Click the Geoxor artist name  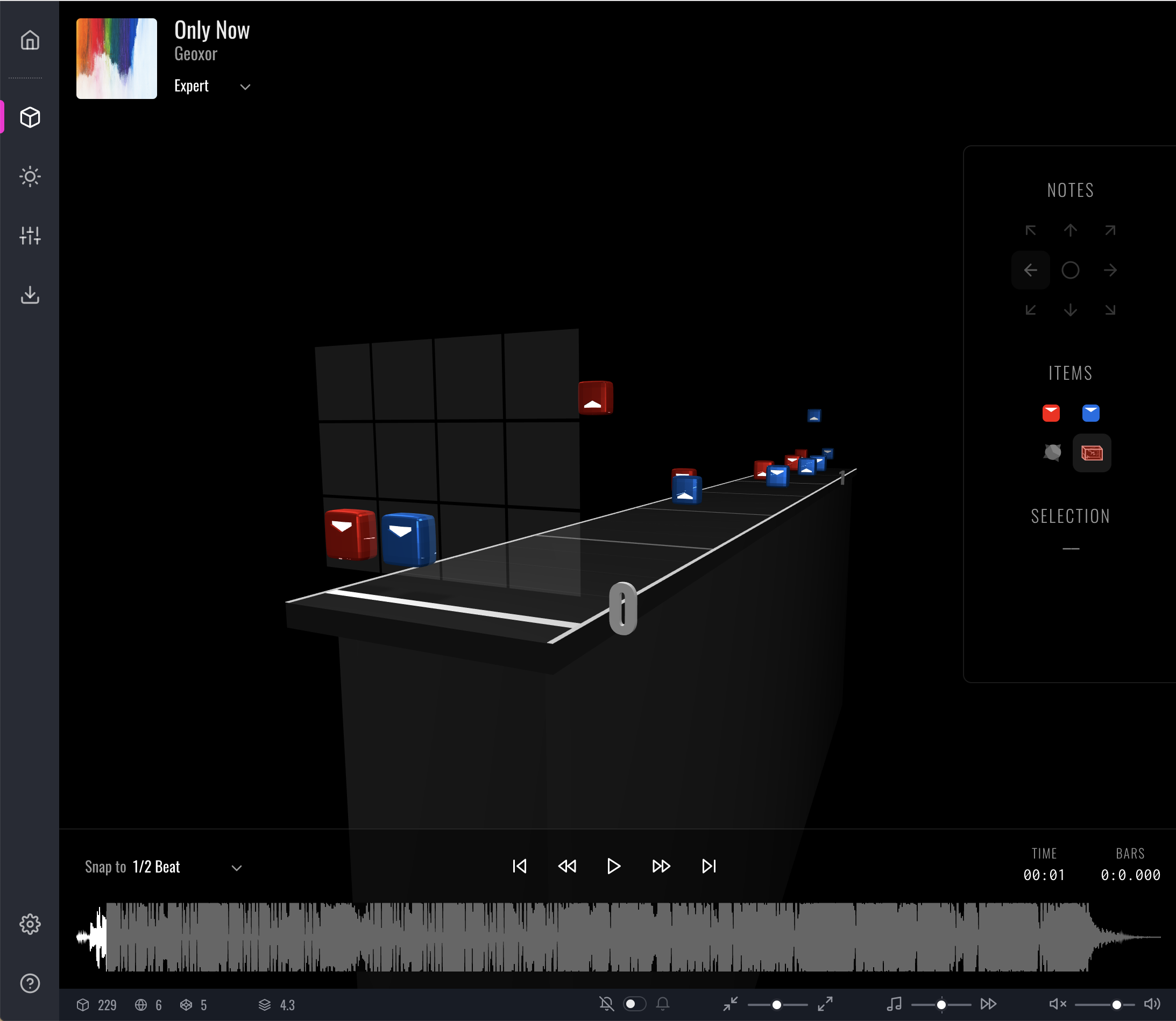[195, 54]
